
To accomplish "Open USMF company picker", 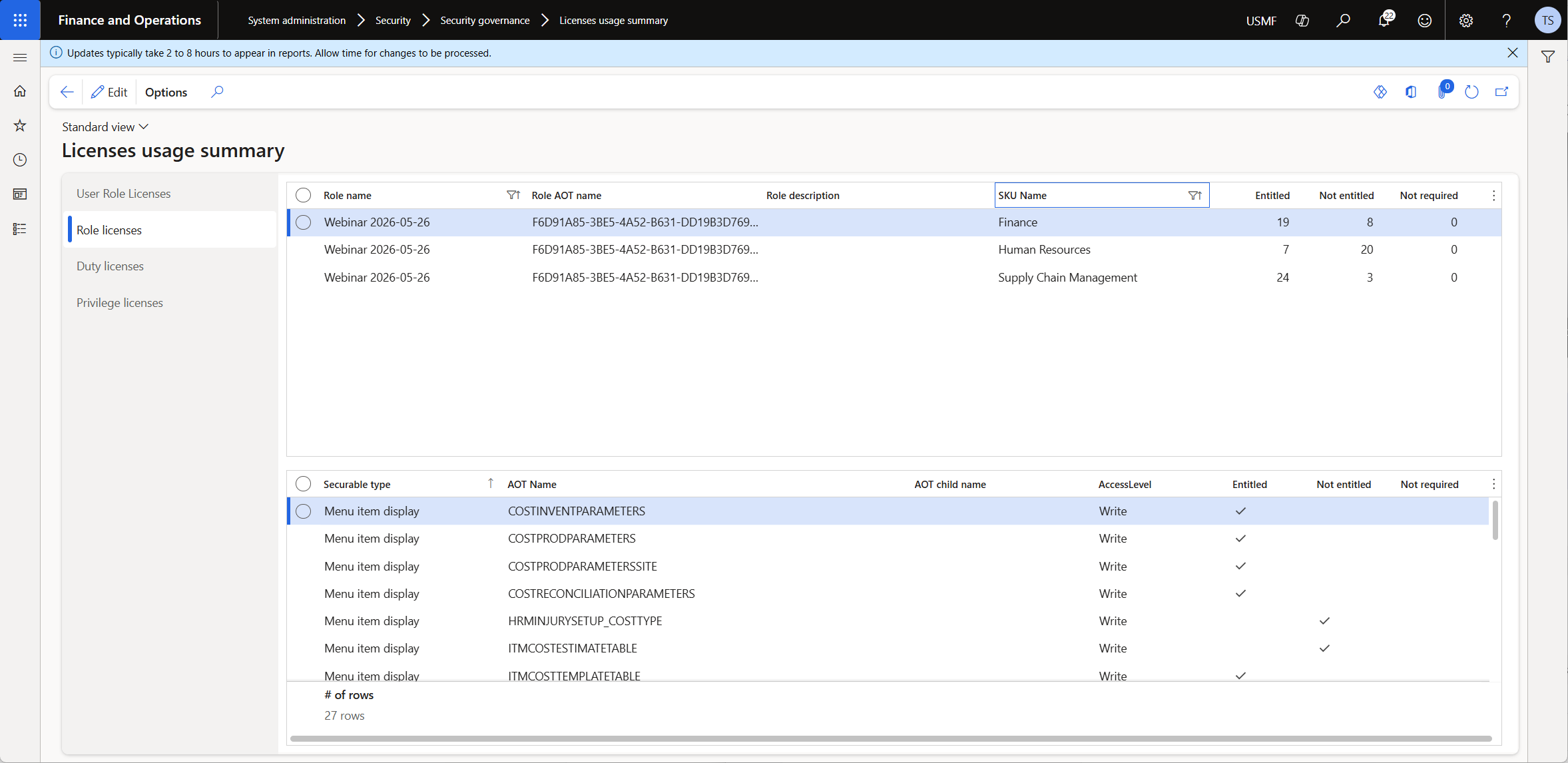I will pyautogui.click(x=1261, y=21).
